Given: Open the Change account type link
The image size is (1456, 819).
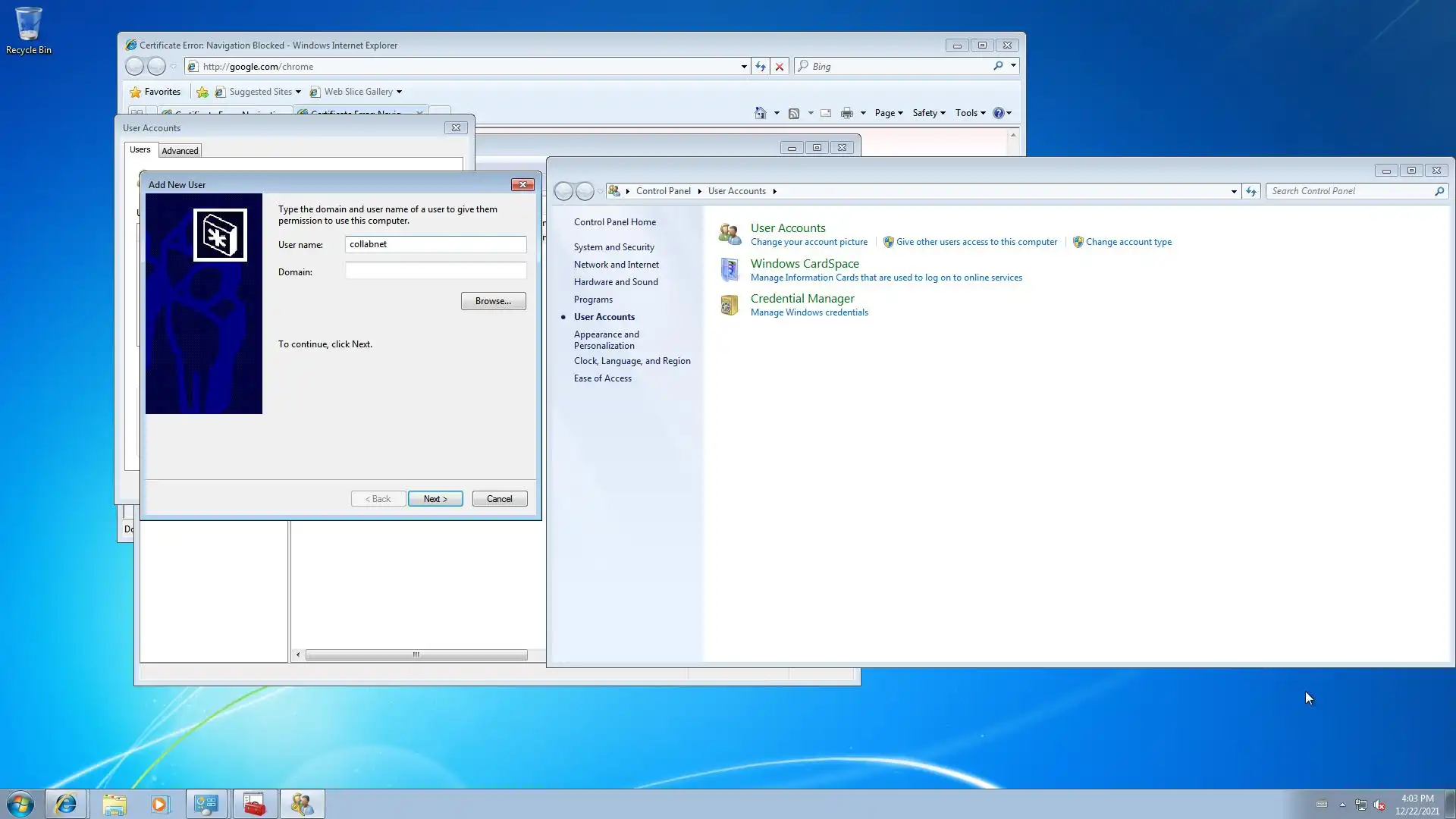Looking at the screenshot, I should [1128, 242].
